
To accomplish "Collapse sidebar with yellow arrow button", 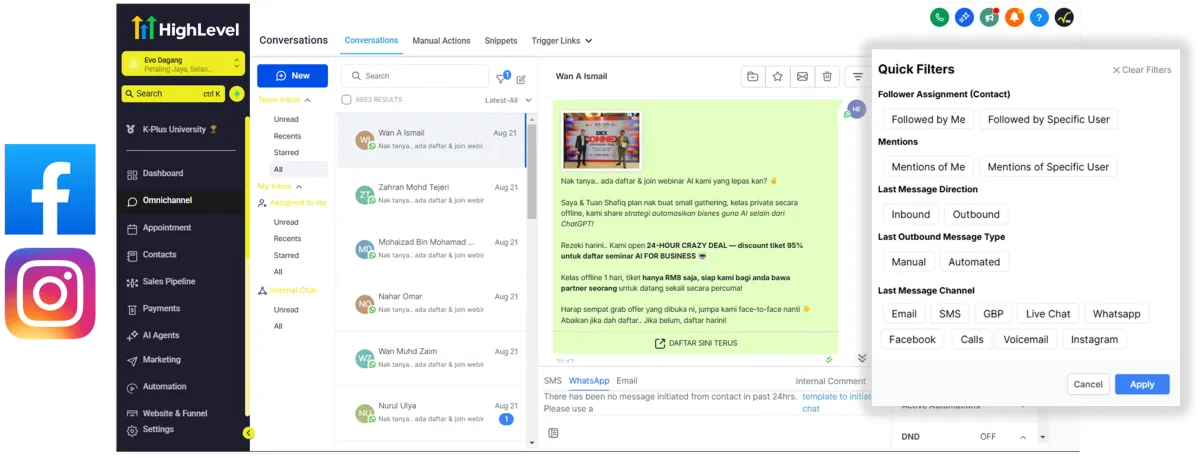I will coord(248,433).
